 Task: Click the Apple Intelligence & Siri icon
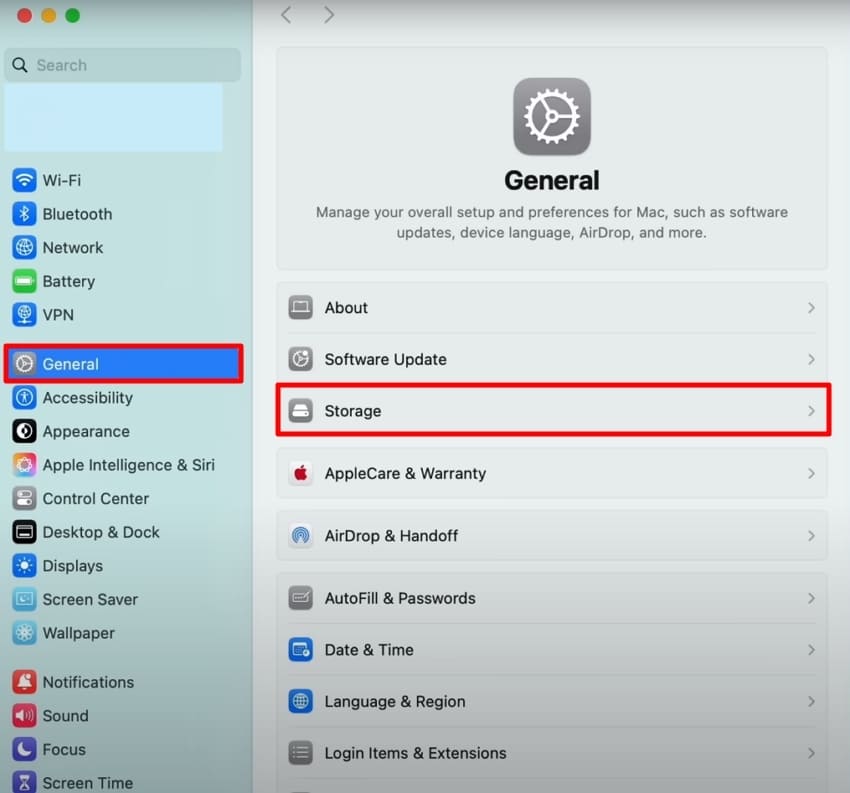pyautogui.click(x=24, y=464)
